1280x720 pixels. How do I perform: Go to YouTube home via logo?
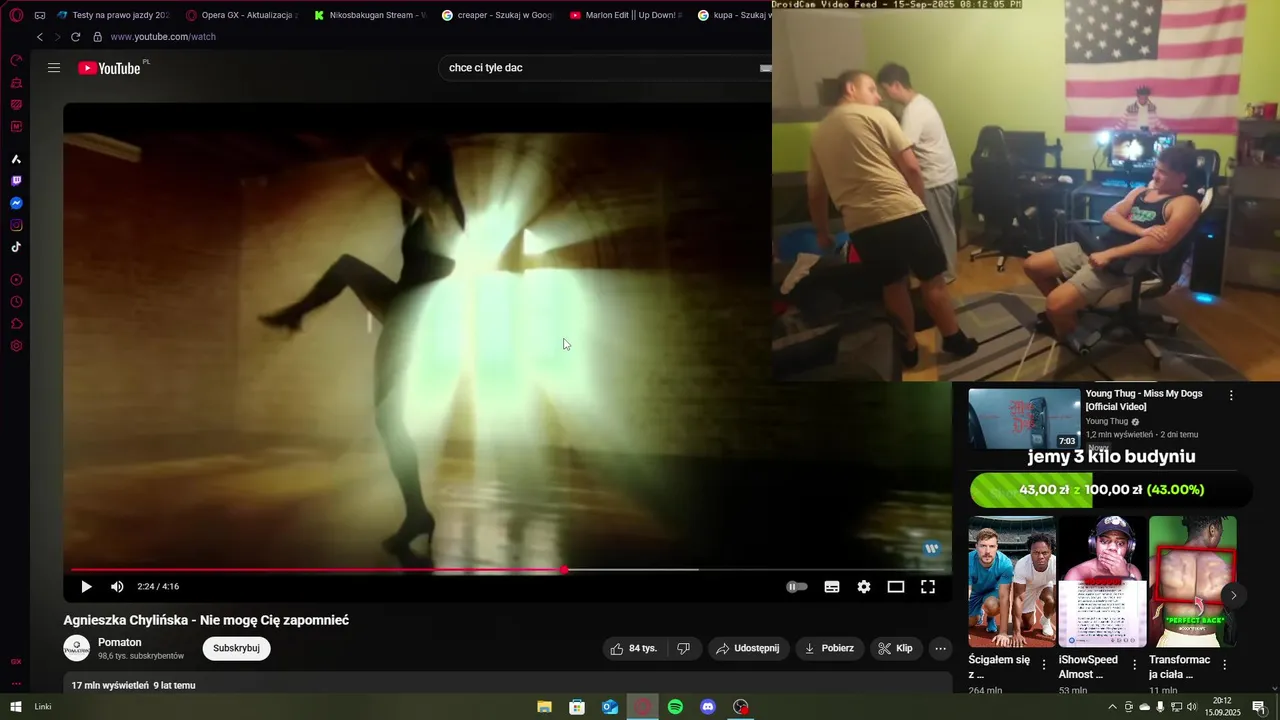pyautogui.click(x=110, y=68)
